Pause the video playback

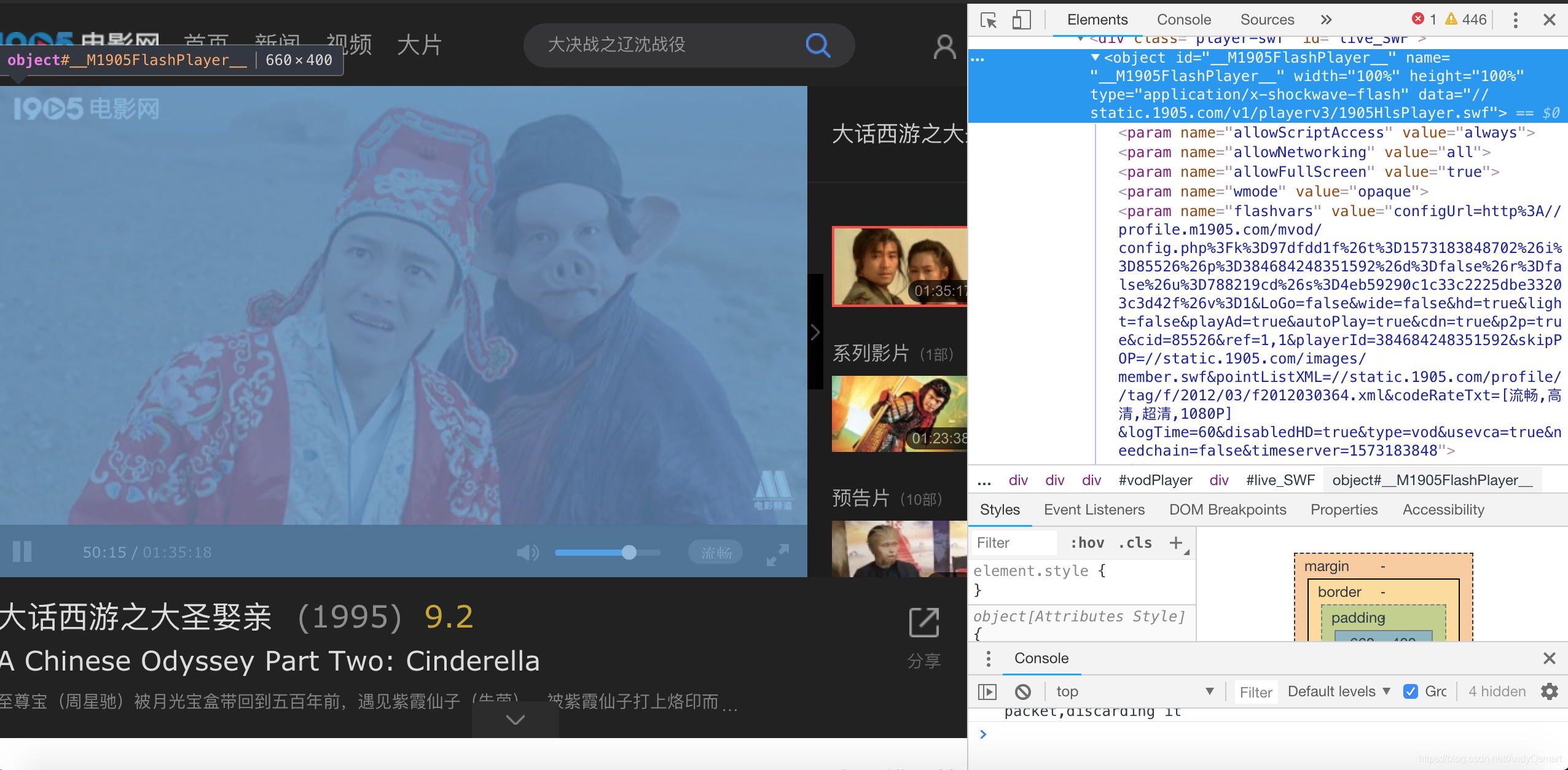tap(22, 551)
